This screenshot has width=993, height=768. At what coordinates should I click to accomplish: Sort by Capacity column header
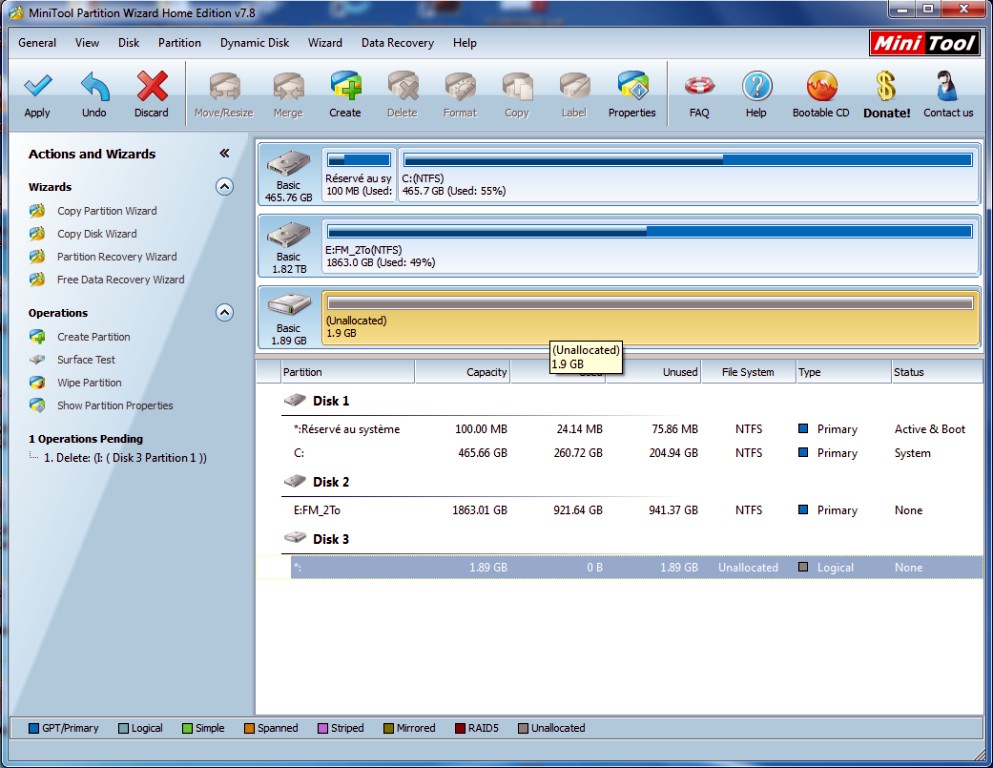[x=463, y=372]
